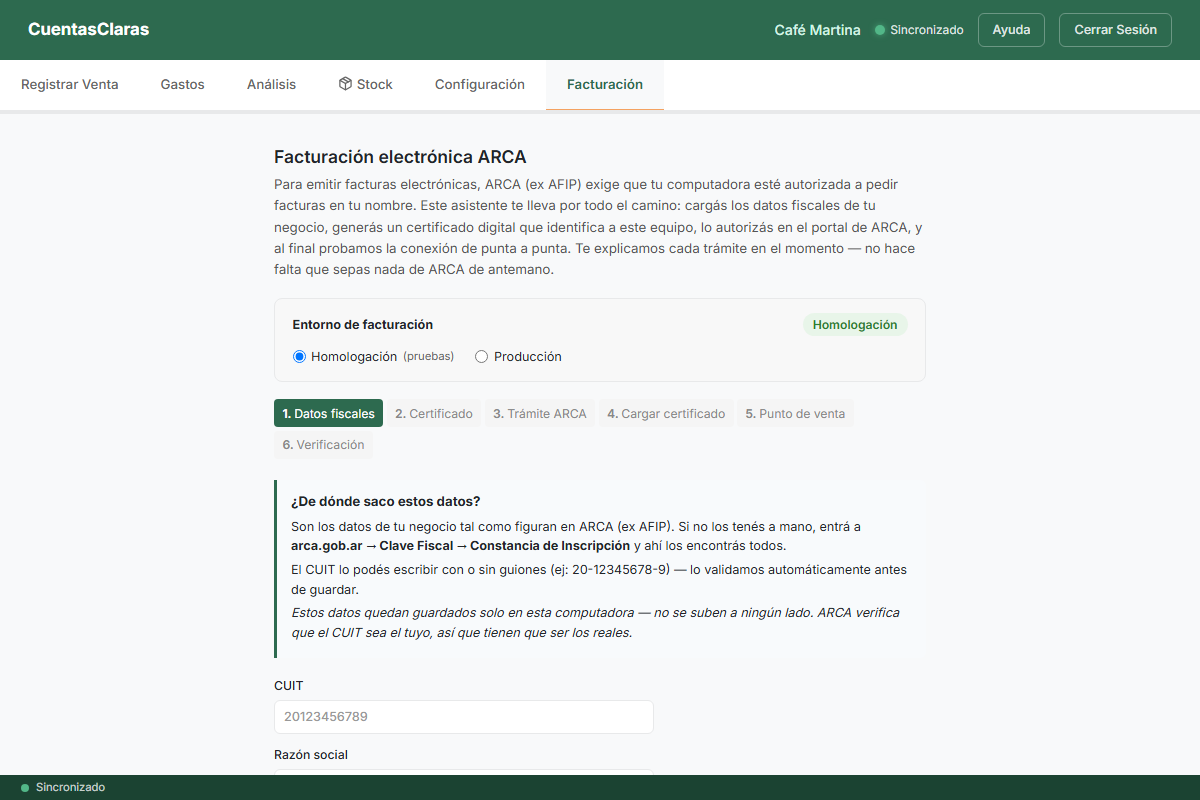This screenshot has height=800, width=1200.
Task: Go to the Configuración tab
Action: [479, 85]
